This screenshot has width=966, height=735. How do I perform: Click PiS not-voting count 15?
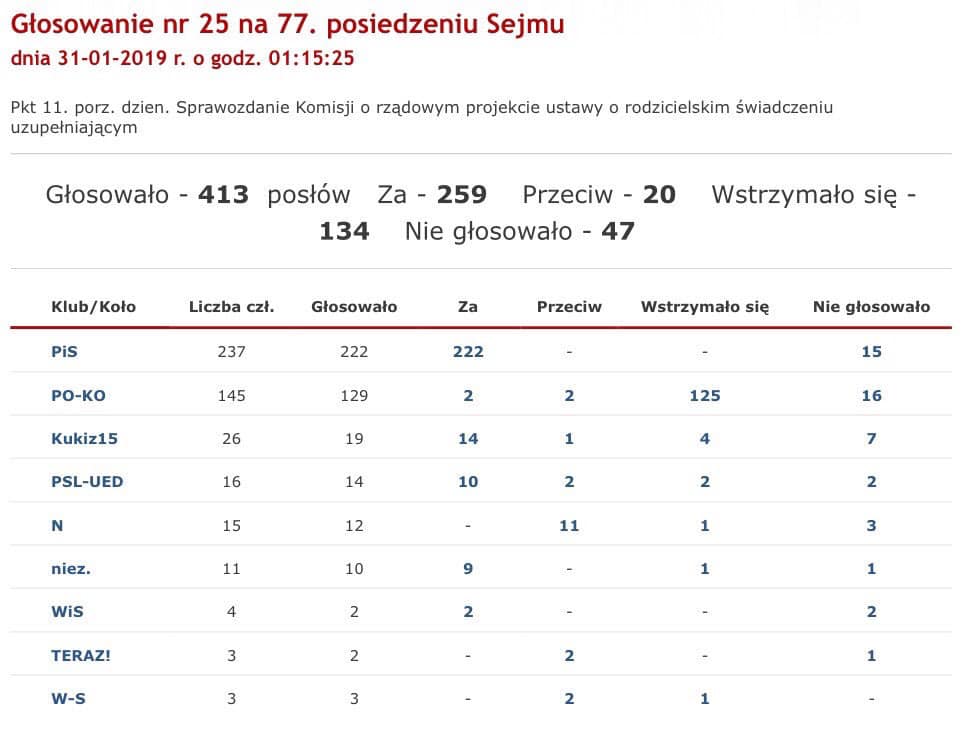[871, 352]
